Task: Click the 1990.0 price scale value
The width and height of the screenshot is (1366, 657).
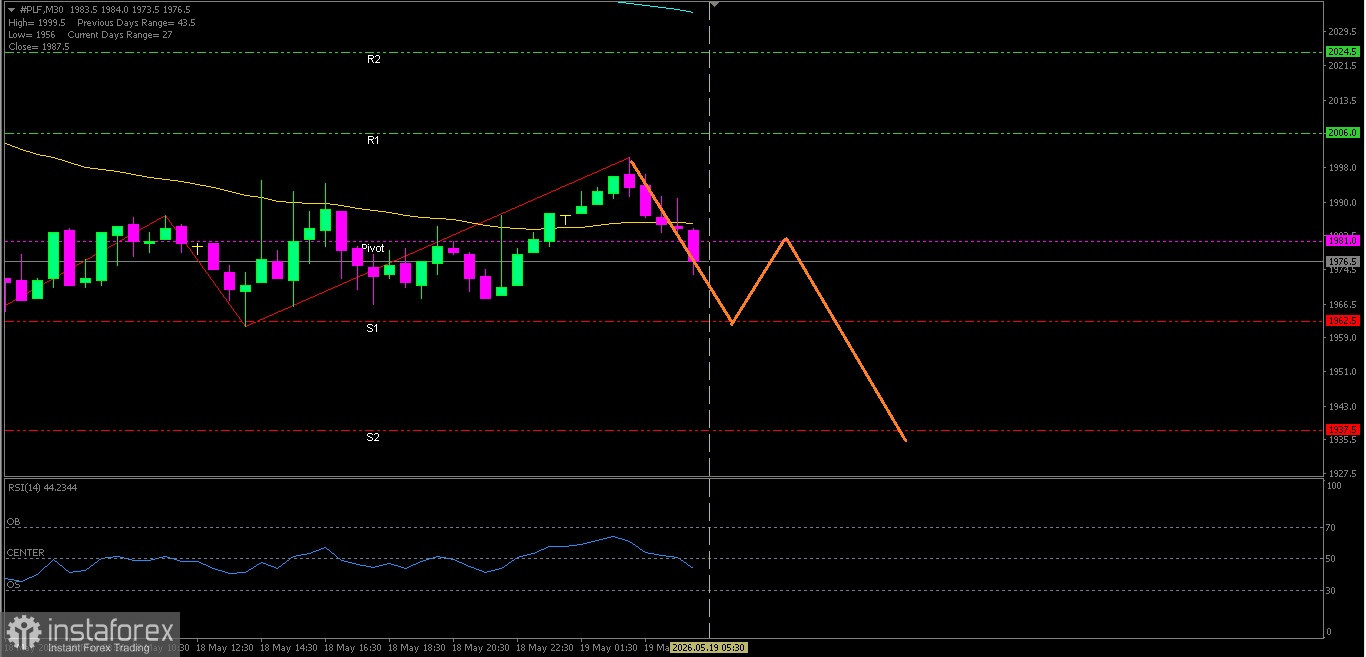Action: point(1341,203)
